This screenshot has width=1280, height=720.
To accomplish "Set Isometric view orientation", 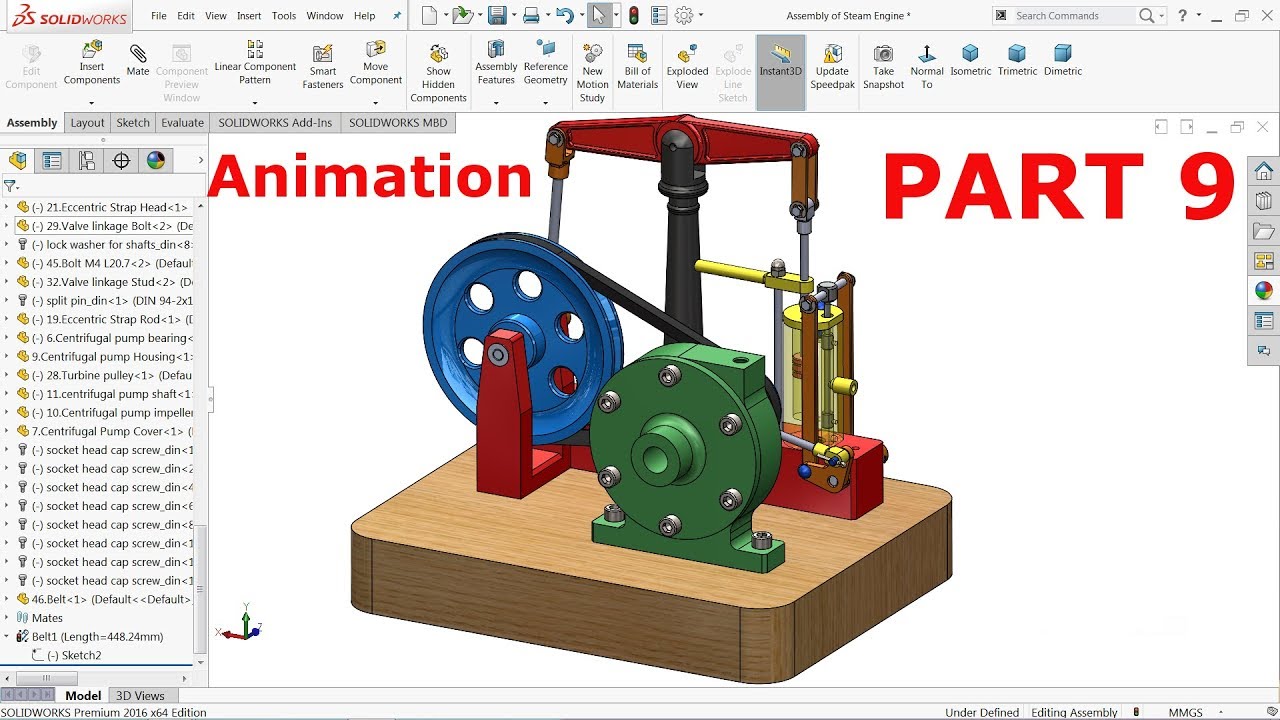I will (970, 60).
